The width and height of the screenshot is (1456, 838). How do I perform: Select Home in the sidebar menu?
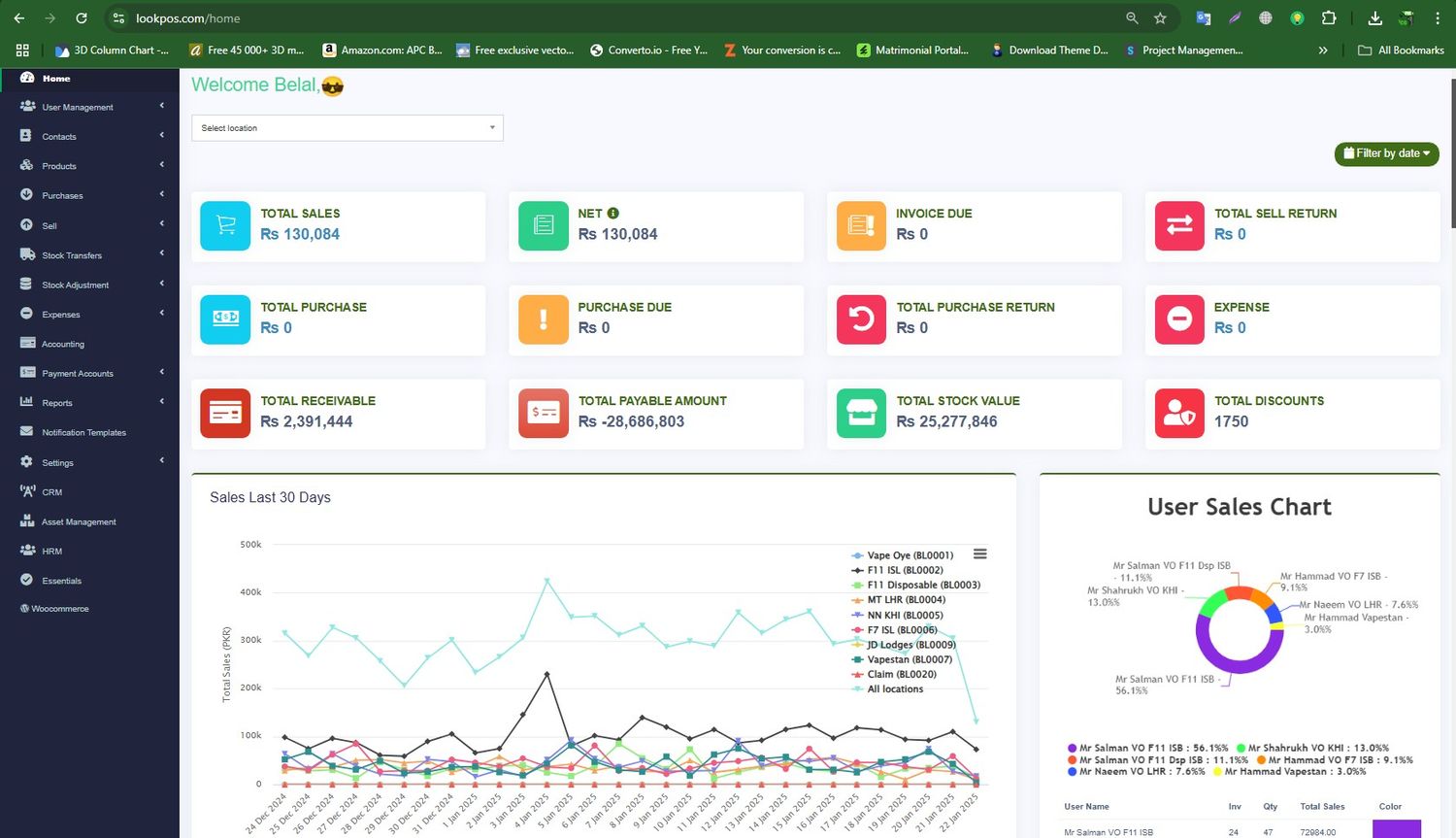[x=55, y=79]
